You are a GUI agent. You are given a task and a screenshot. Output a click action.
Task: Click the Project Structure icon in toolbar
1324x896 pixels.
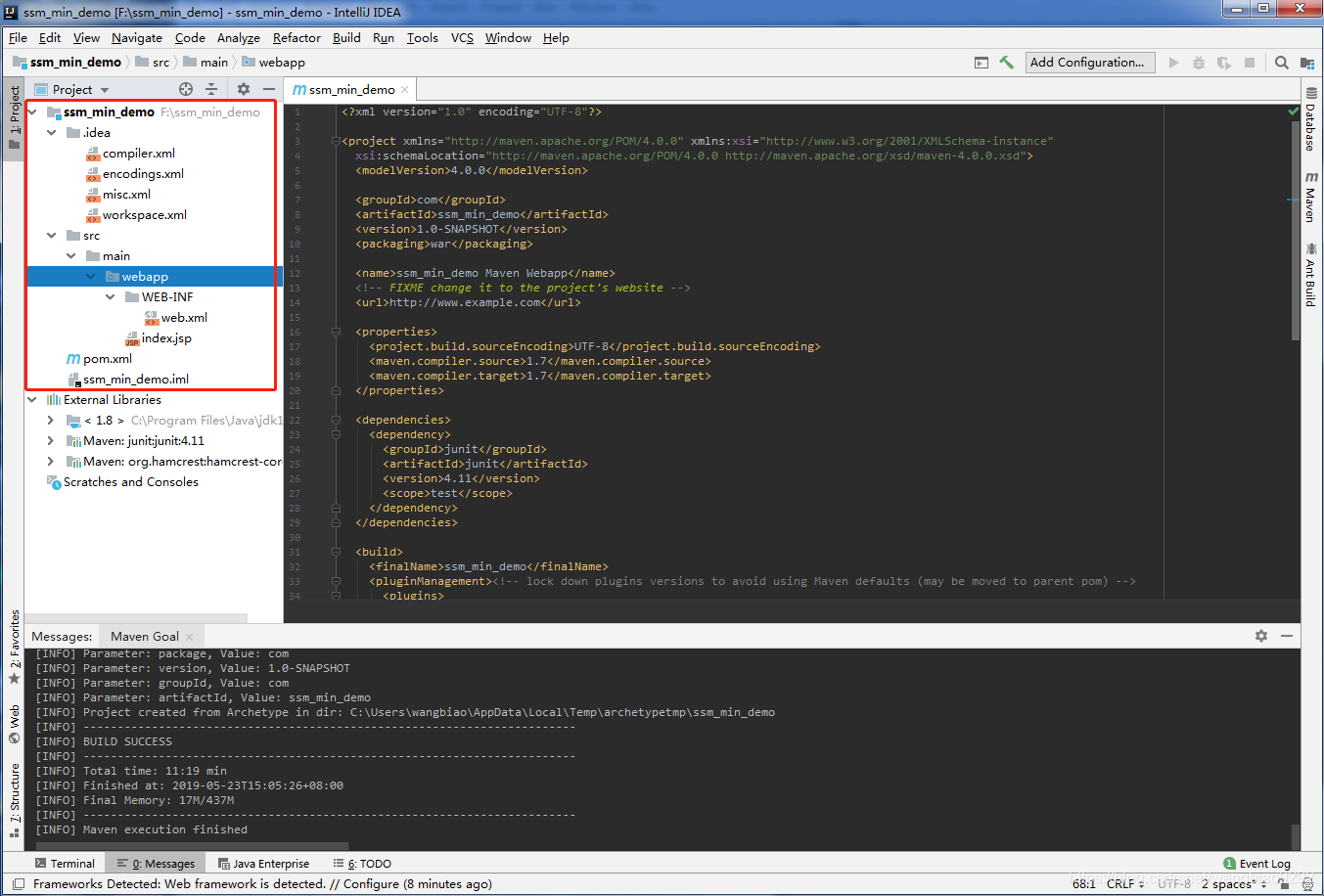tap(1307, 63)
